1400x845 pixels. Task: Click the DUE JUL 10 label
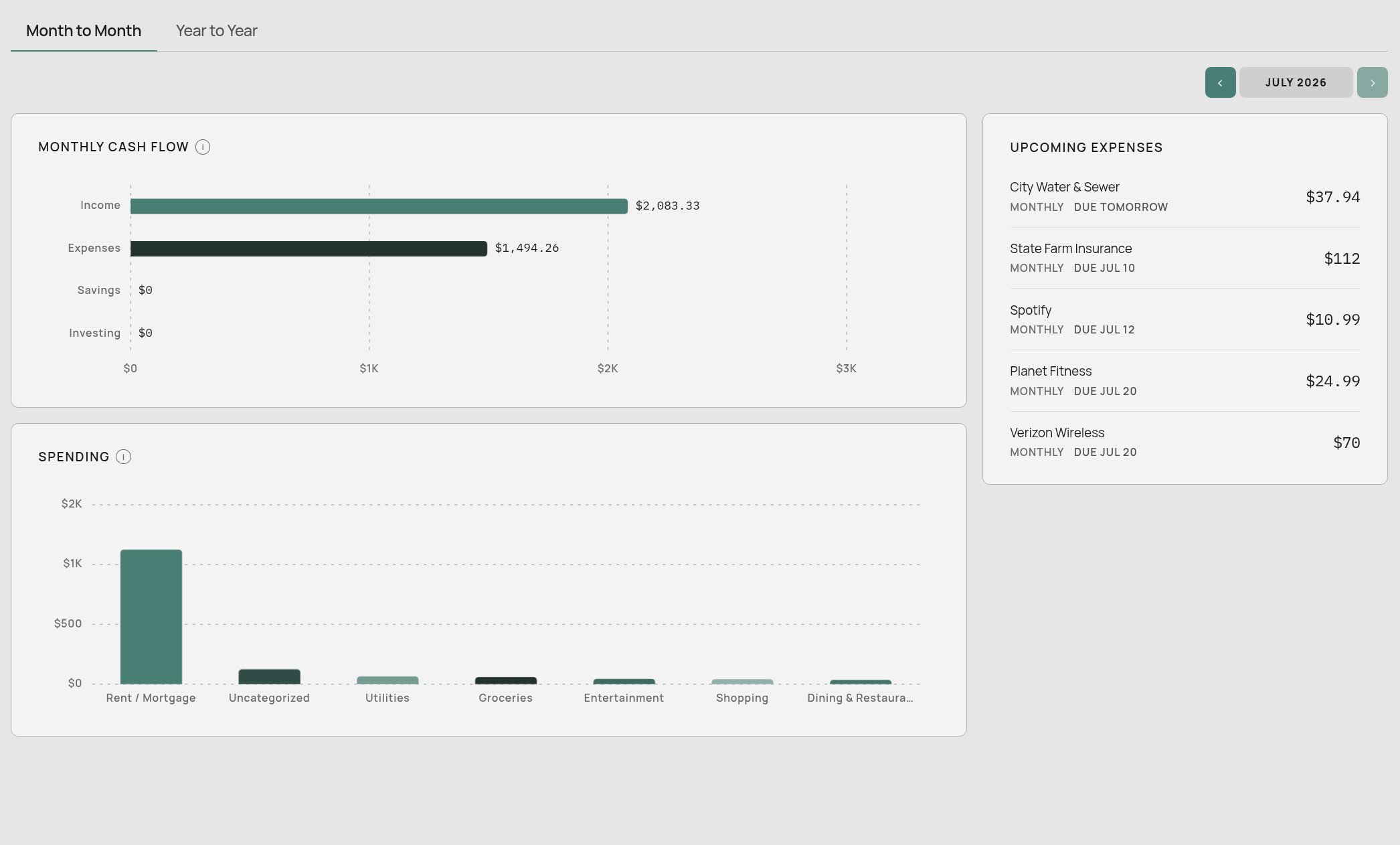pos(1104,268)
